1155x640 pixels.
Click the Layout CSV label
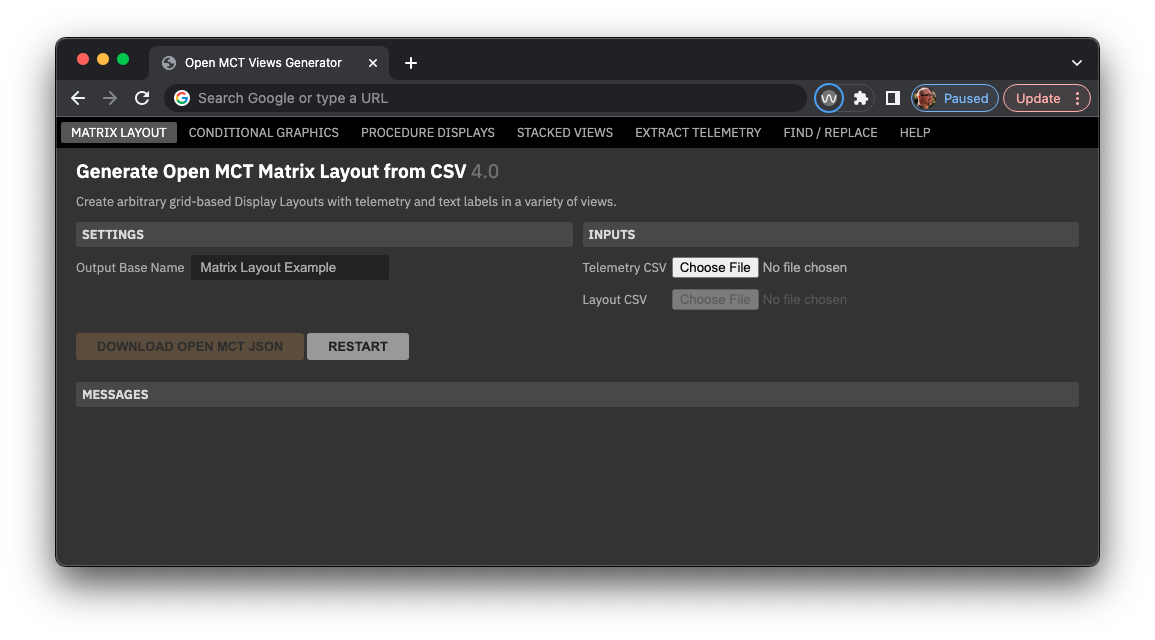pos(614,300)
